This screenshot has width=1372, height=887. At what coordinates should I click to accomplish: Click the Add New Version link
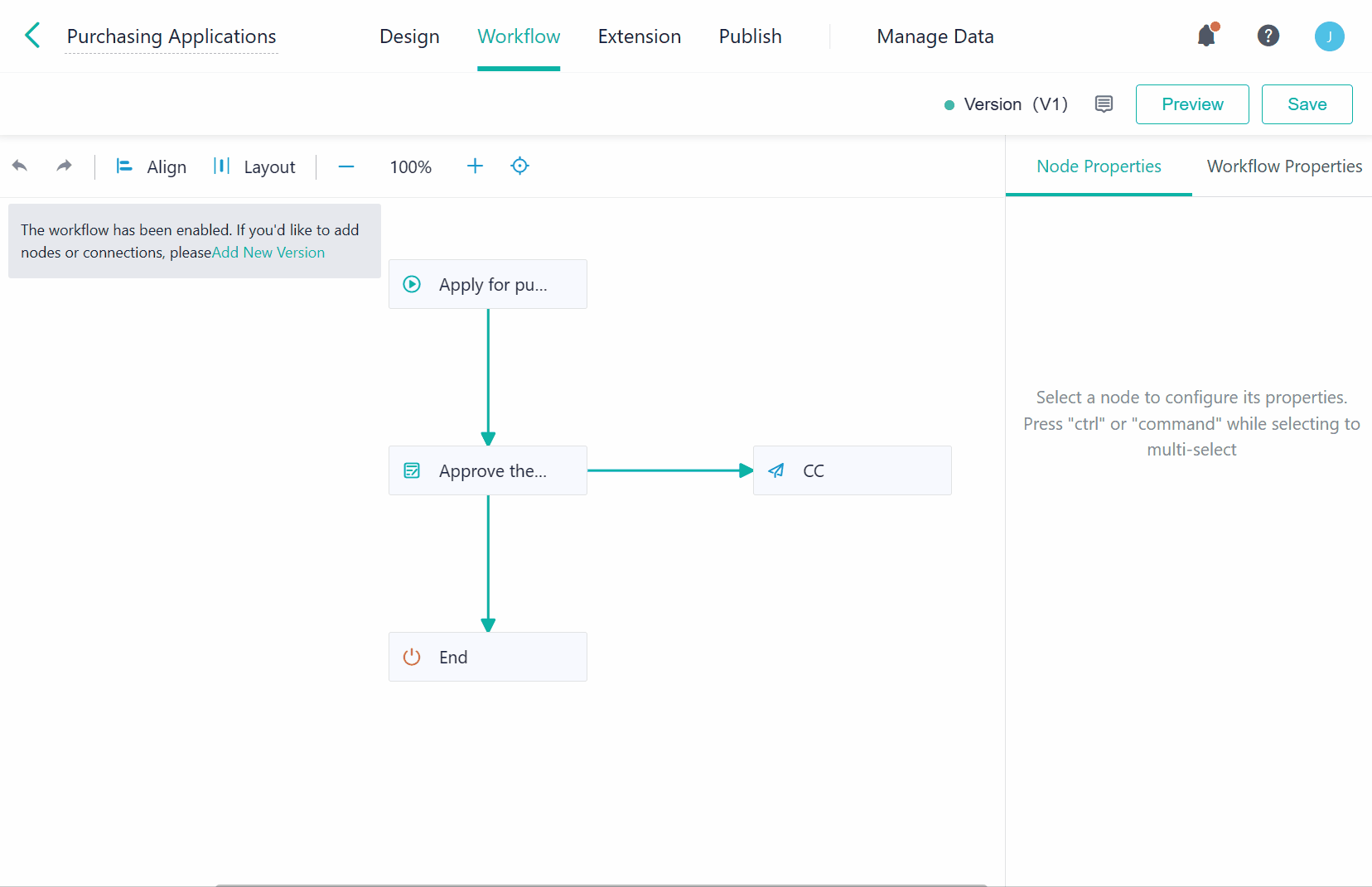(x=268, y=253)
